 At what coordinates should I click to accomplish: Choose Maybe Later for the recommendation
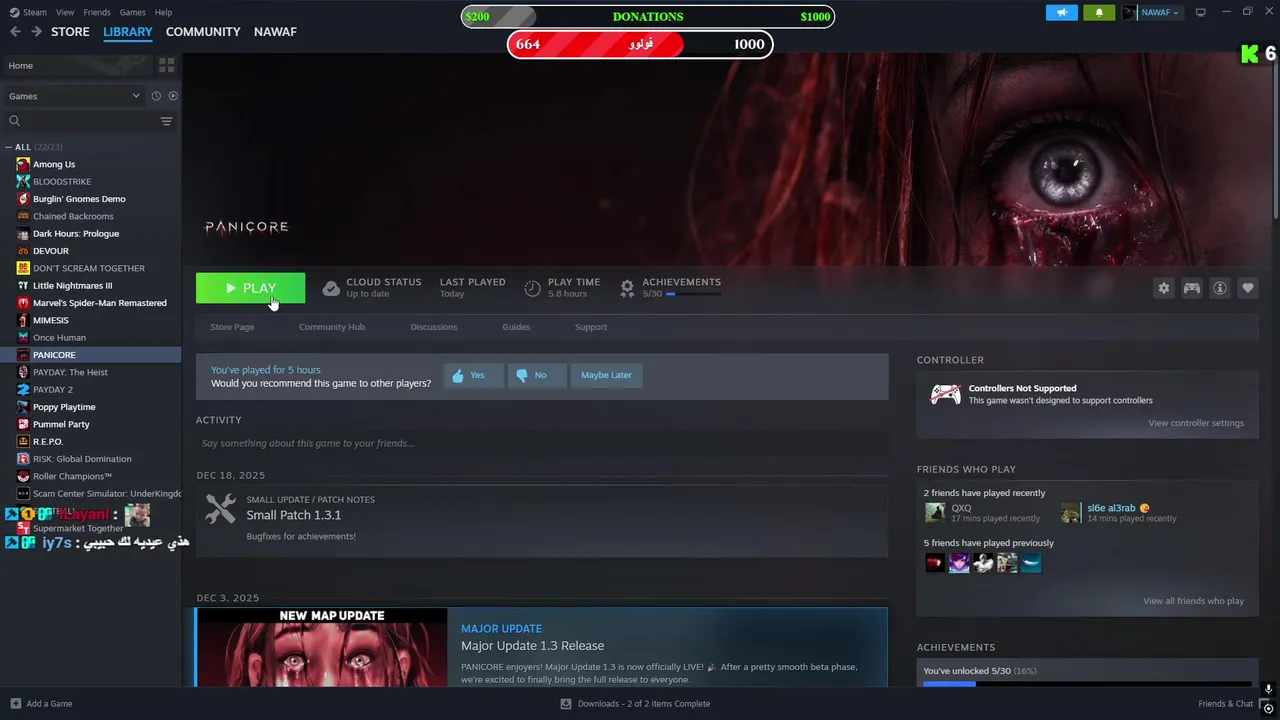click(x=606, y=375)
